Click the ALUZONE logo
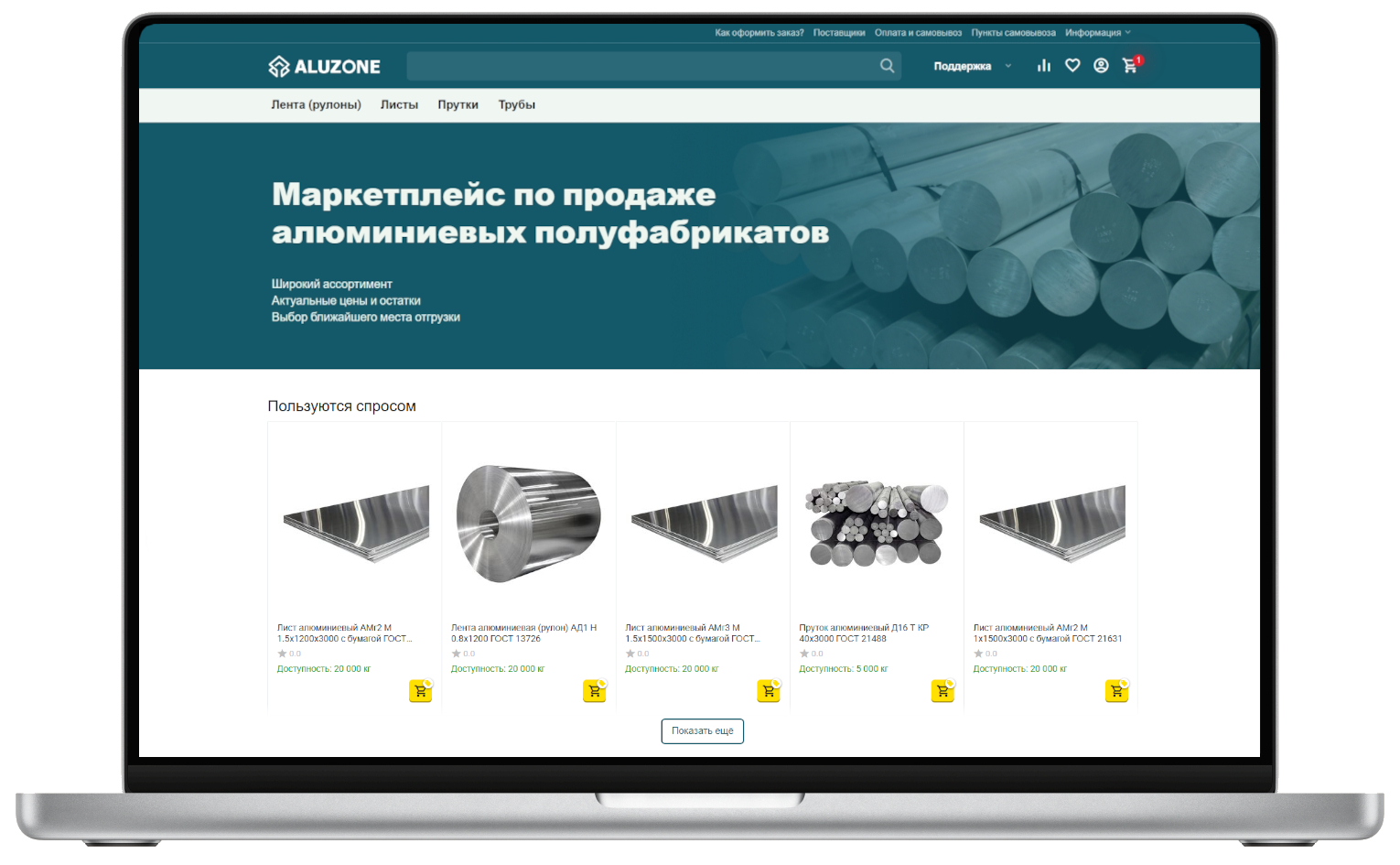The width and height of the screenshot is (1400, 865). (x=325, y=66)
